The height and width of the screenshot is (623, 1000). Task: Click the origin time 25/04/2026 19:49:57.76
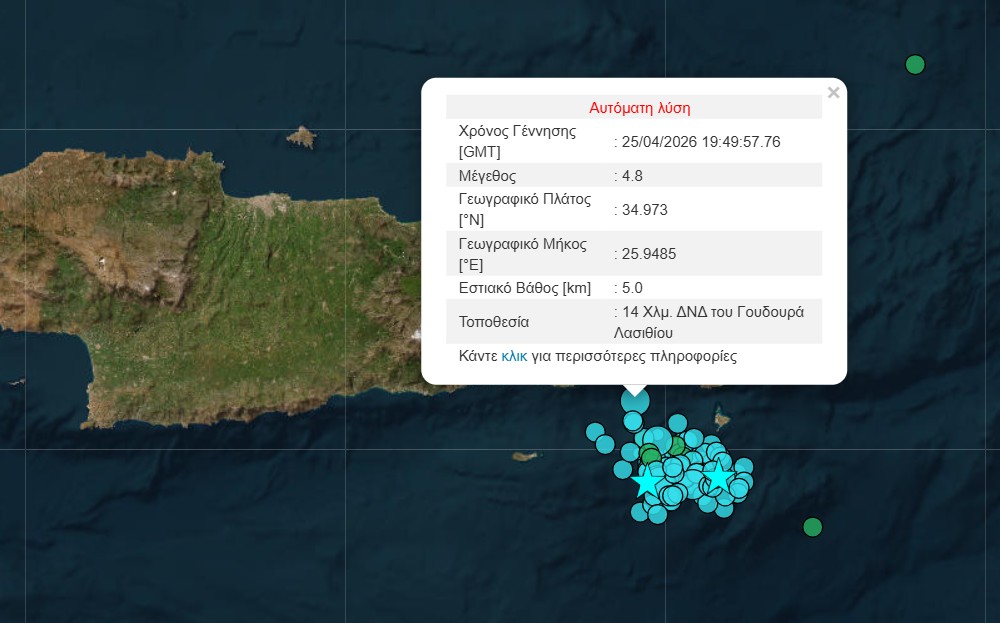pos(700,142)
